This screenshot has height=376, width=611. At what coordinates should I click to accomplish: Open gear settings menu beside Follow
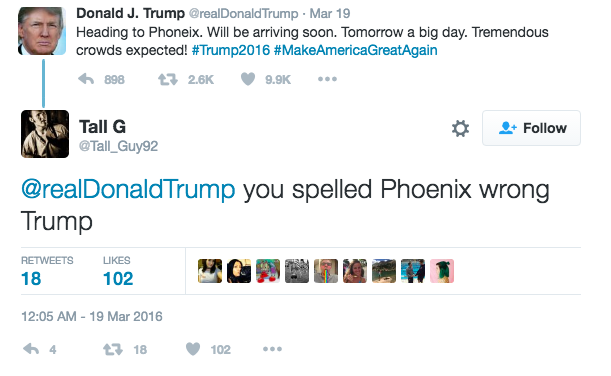[460, 128]
